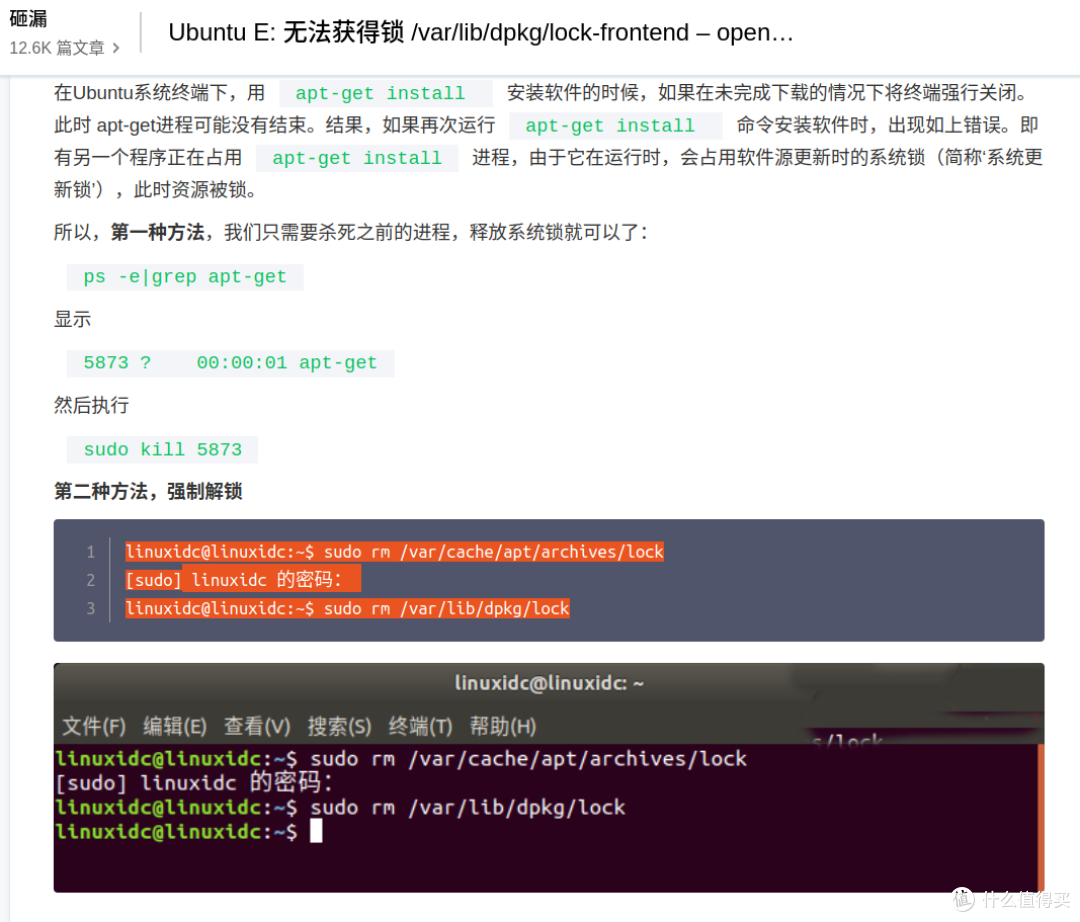The width and height of the screenshot is (1080, 922).
Task: Click line number 1 in the code block
Action: (91, 552)
